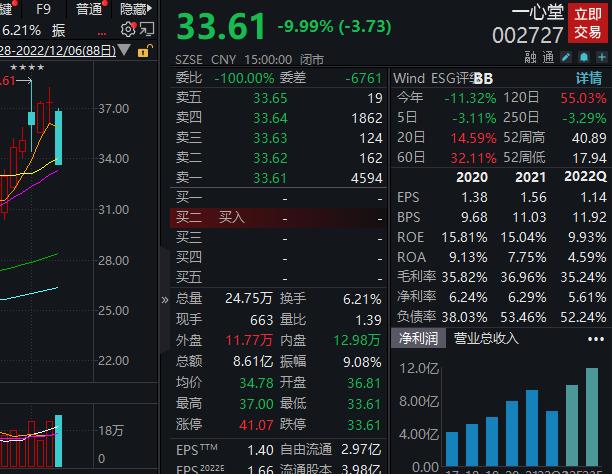Collapse the side panel with the » chevron
Screen dimensions: 612x474
(165, 300)
